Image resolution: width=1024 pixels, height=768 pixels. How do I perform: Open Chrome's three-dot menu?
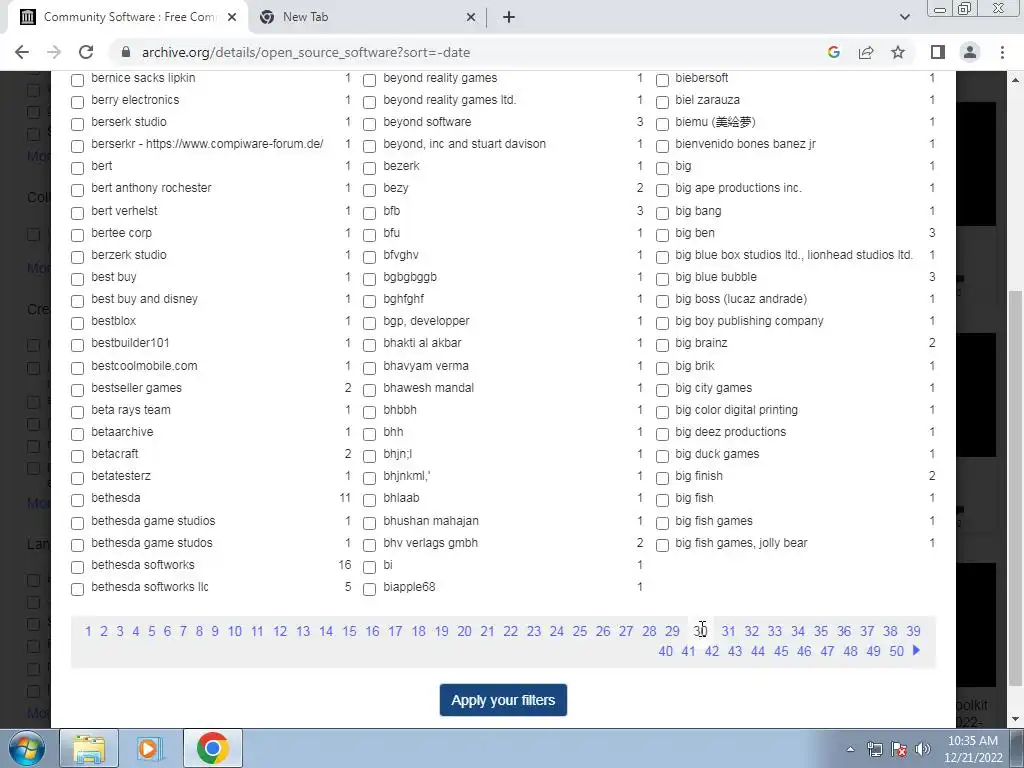pos(1002,52)
